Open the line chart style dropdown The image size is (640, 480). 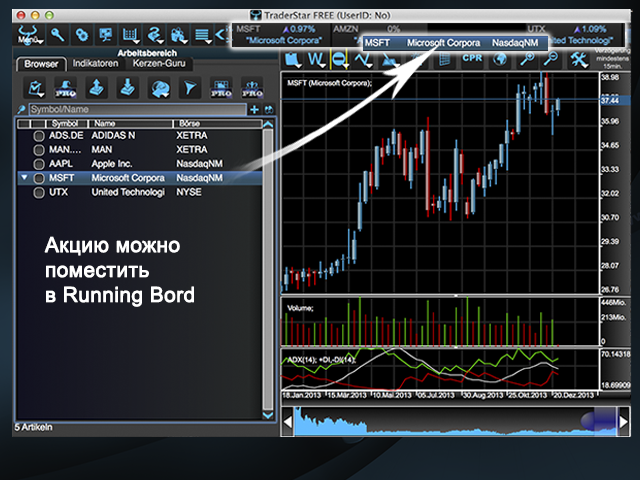(363, 60)
